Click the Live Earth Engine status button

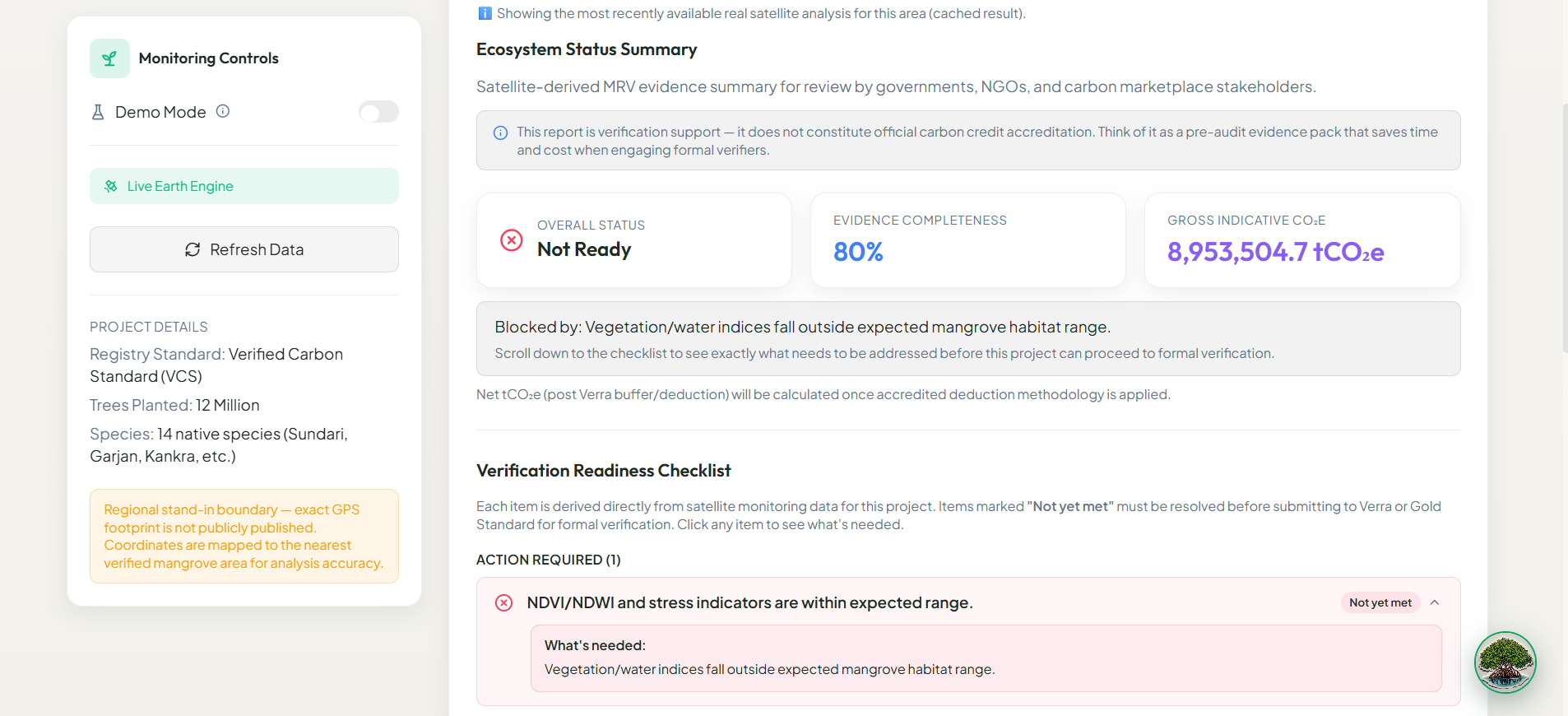coord(244,186)
